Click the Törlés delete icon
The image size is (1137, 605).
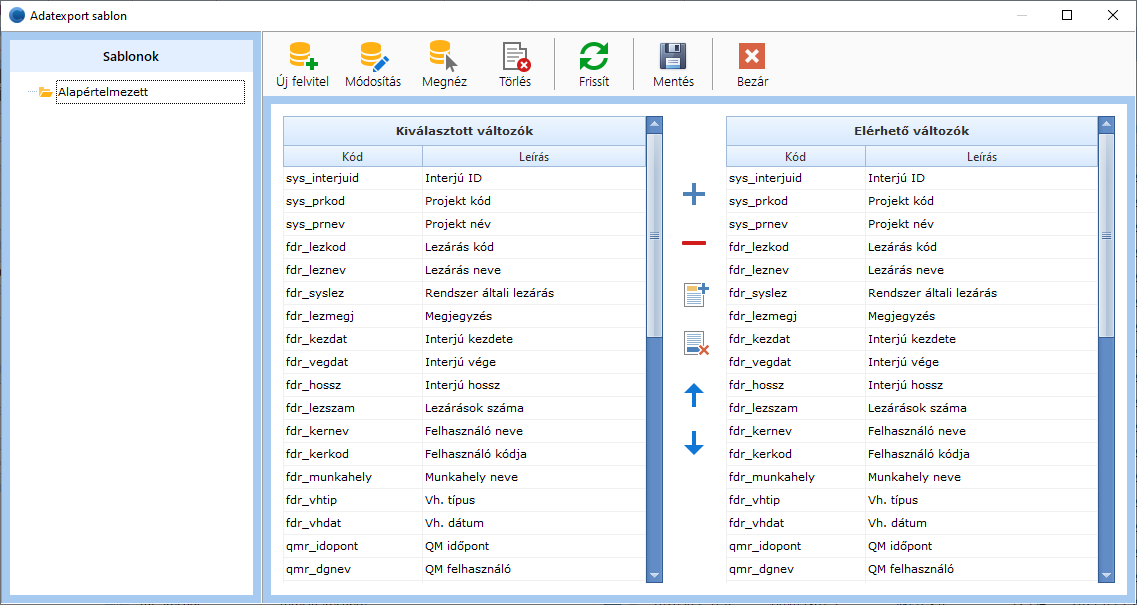tap(515, 57)
